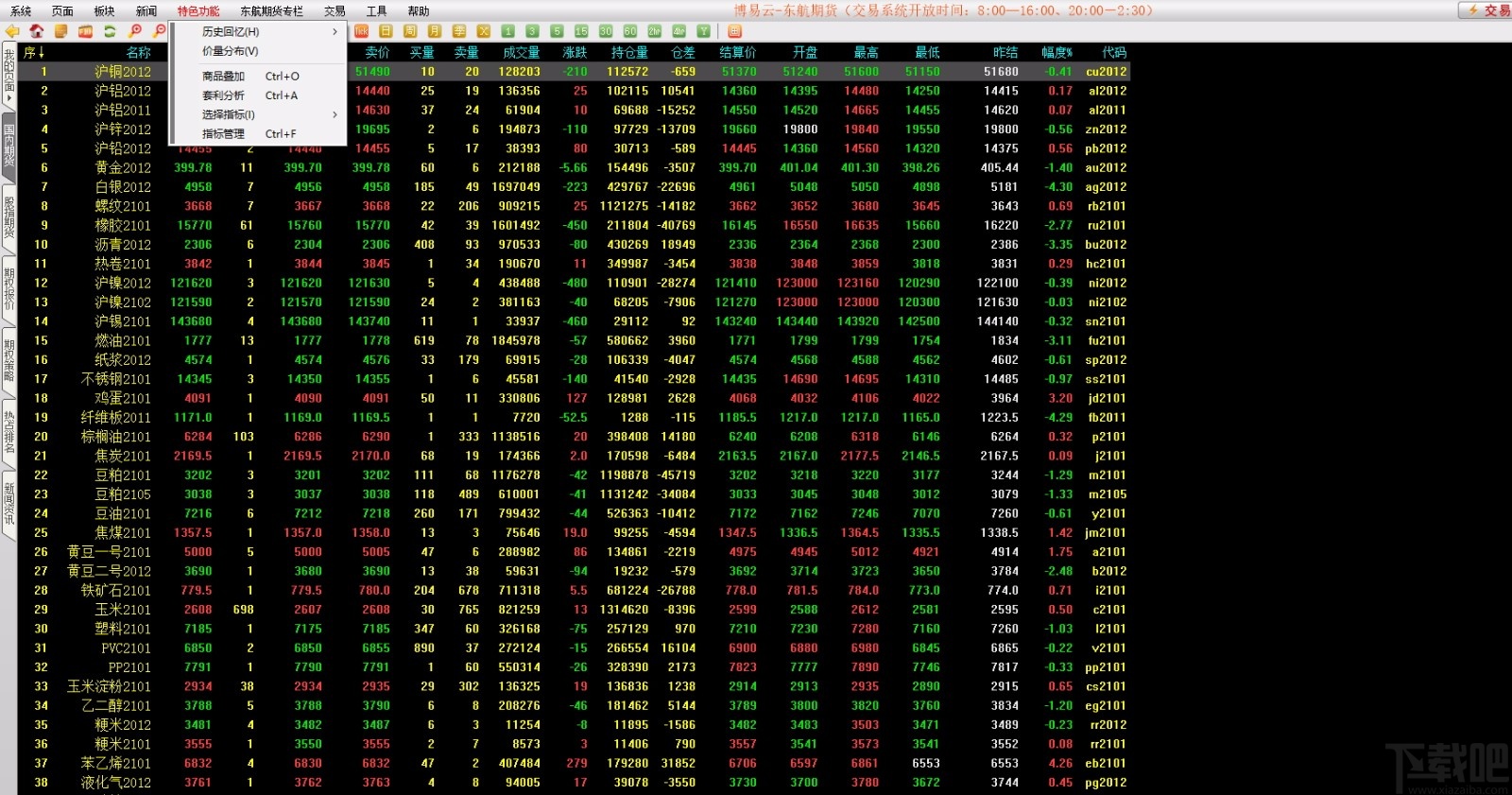Click the yellow stacked database icon
1512x795 pixels.
(60, 31)
